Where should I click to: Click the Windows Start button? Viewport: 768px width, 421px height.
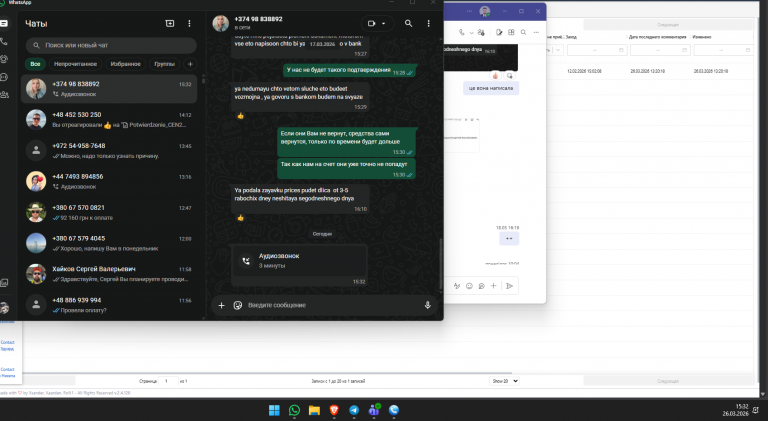tap(274, 410)
